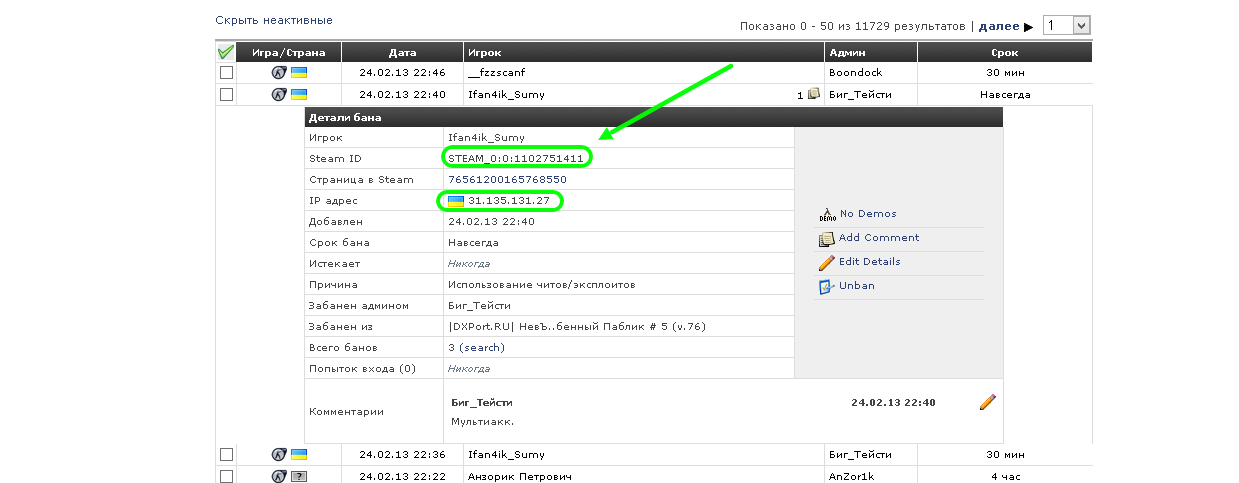Click the Add Comment link
Viewport: 1239px width, 483px height.
[x=879, y=238]
